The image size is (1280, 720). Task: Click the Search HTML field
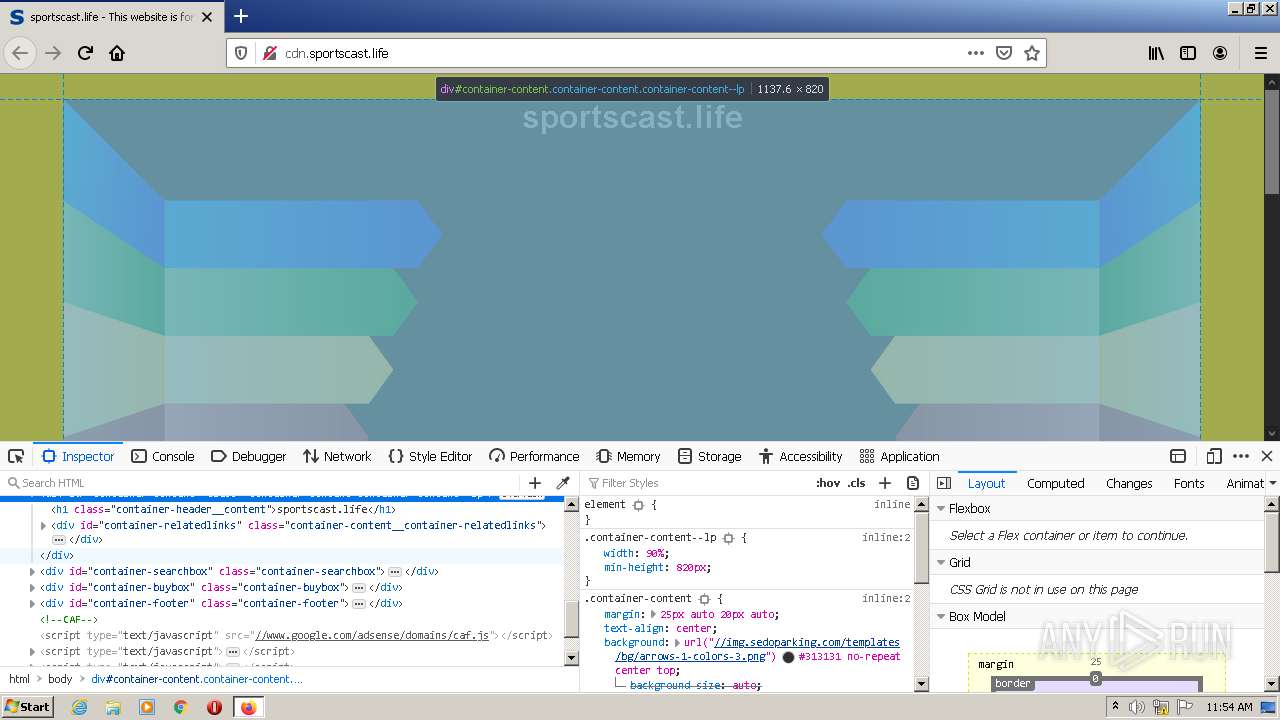click(x=263, y=483)
